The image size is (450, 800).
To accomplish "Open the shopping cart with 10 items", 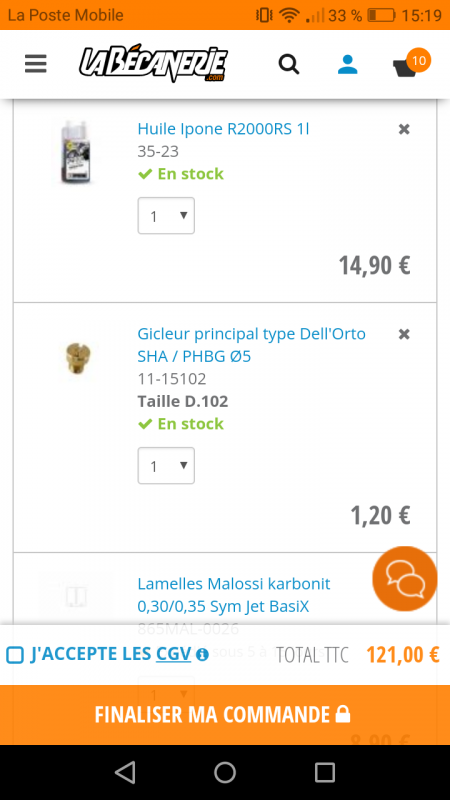I will click(411, 64).
